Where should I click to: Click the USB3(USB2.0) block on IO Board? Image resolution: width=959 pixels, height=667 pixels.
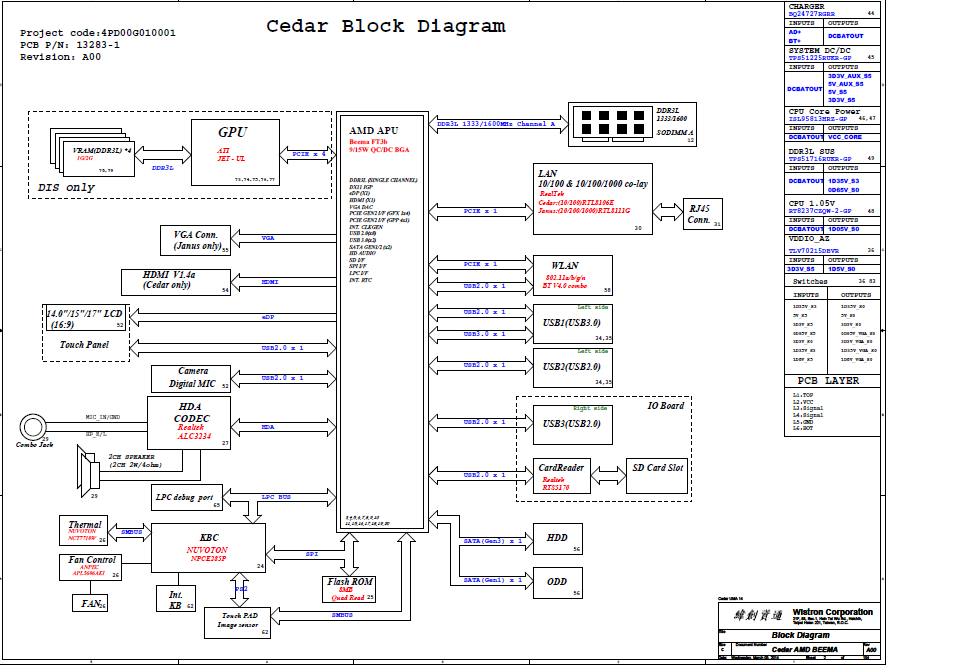point(572,424)
